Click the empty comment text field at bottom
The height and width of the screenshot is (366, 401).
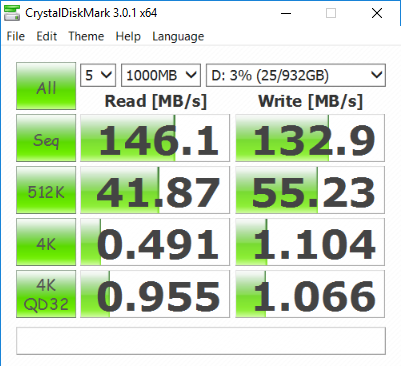[201, 341]
